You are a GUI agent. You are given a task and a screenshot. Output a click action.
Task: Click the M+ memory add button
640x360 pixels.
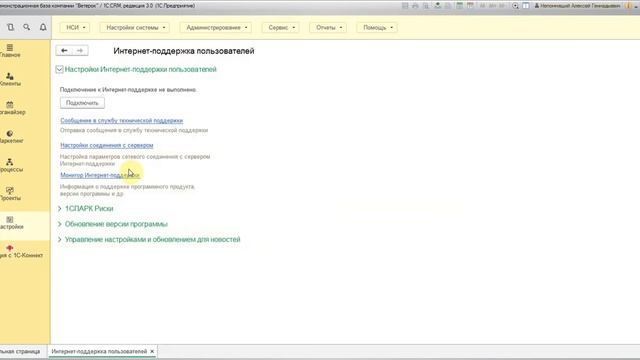[x=493, y=6]
